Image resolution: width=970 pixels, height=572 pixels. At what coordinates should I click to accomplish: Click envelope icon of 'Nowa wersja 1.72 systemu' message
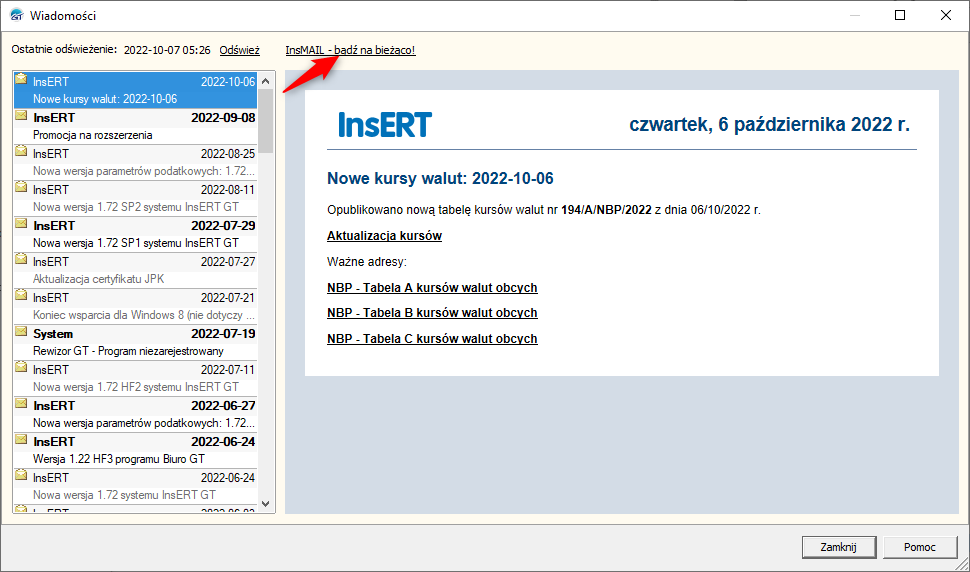[x=21, y=475]
